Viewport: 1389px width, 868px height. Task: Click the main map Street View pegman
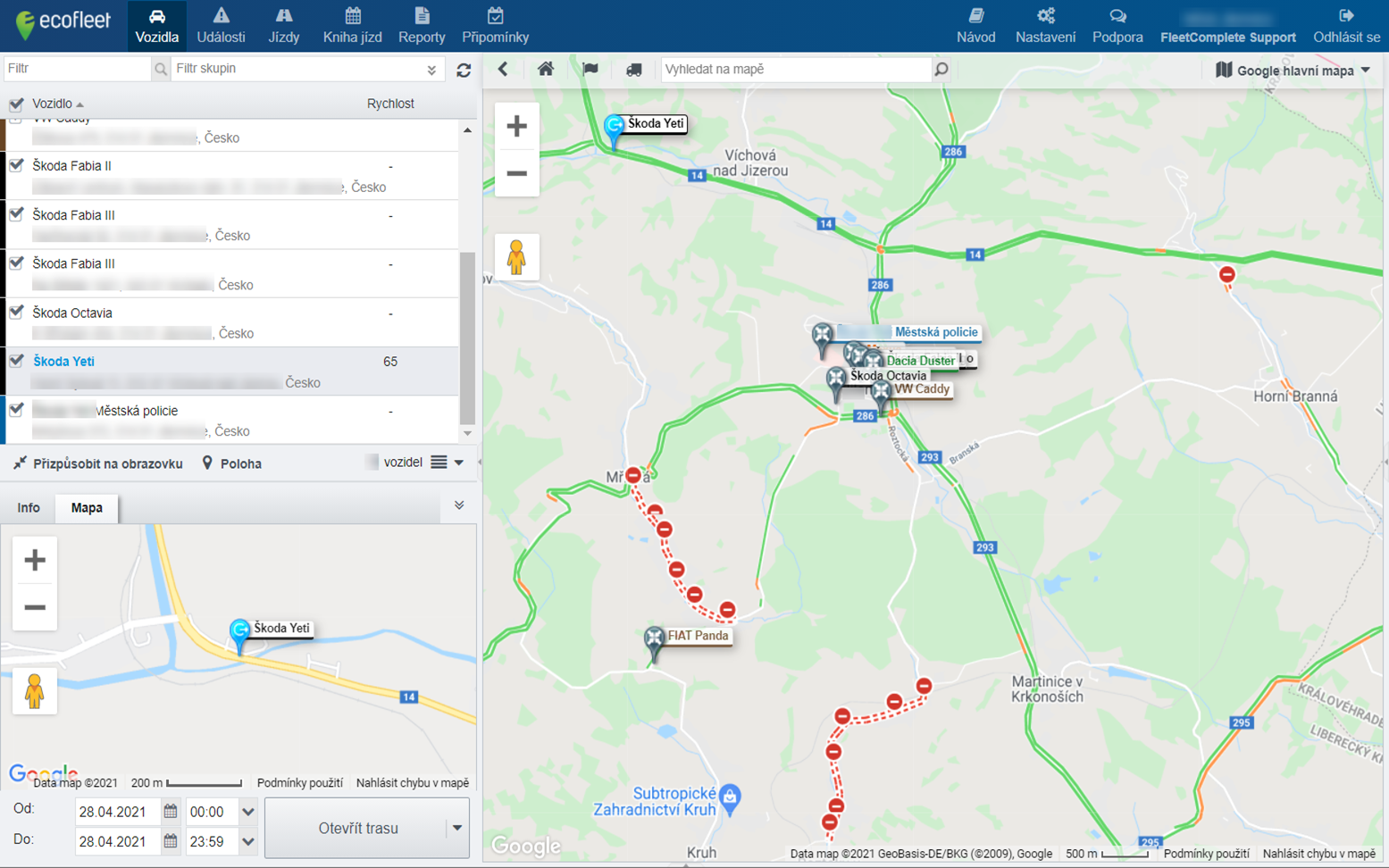[x=517, y=257]
